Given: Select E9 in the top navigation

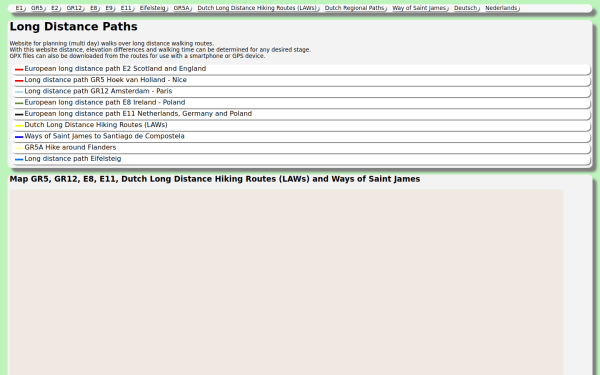Looking at the screenshot, I should tap(109, 8).
